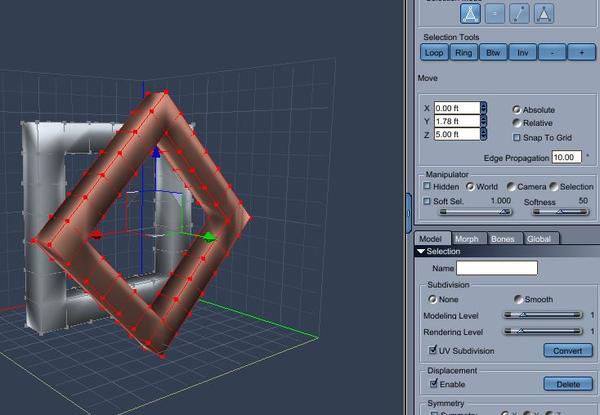Viewport: 600px width, 415px height.
Task: Toggle the UV Subdivision checkbox
Action: click(x=433, y=350)
